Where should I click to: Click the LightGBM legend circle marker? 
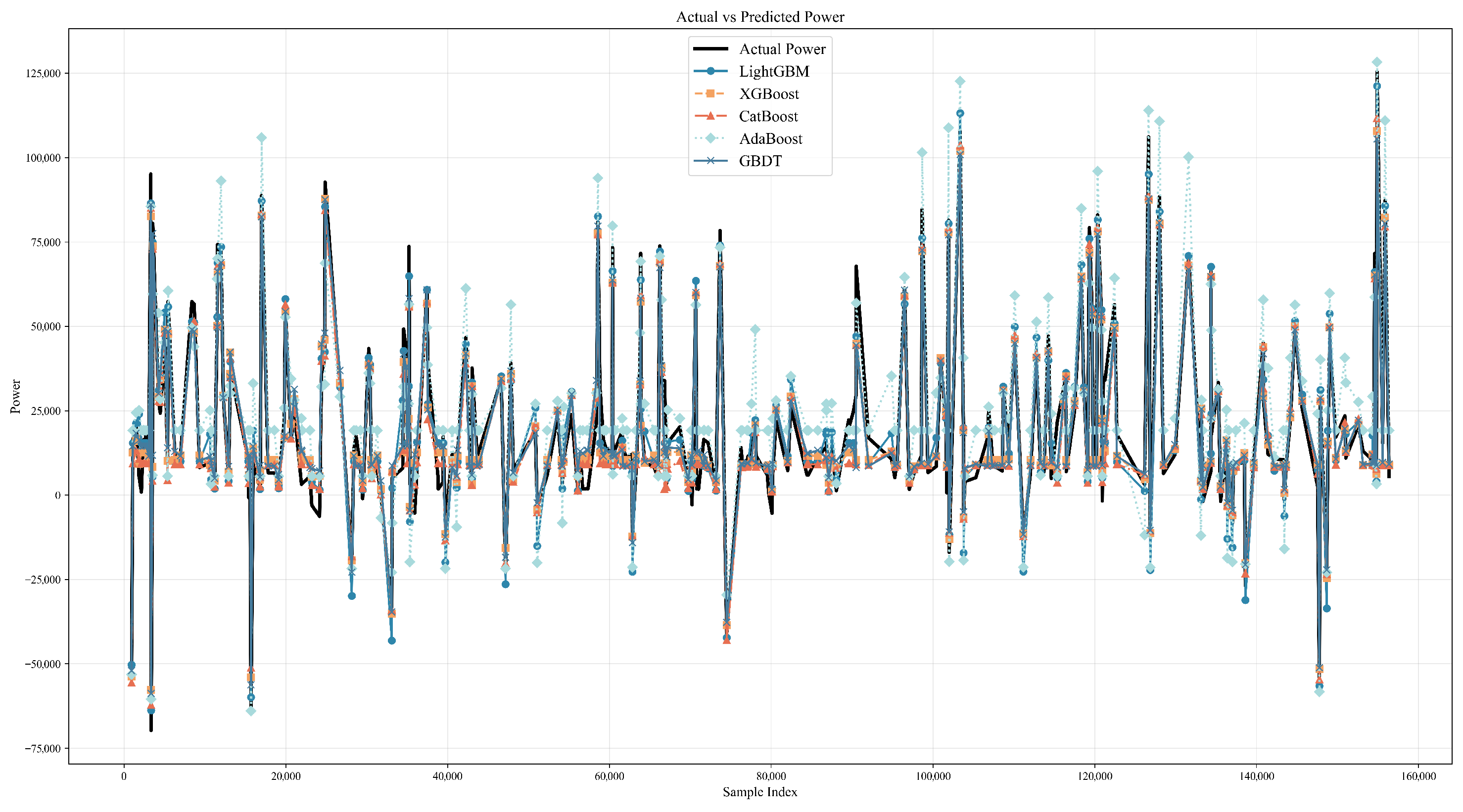pos(710,72)
